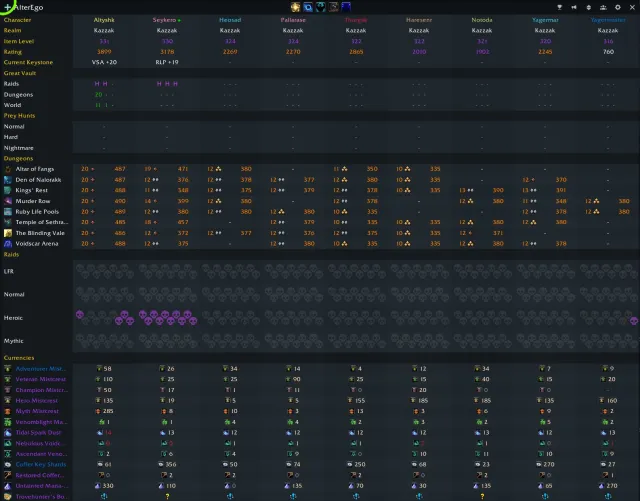This screenshot has height=501, width=640.
Task: Click the Dungeons section heading above Altar of Fangs
Action: (x=18, y=158)
